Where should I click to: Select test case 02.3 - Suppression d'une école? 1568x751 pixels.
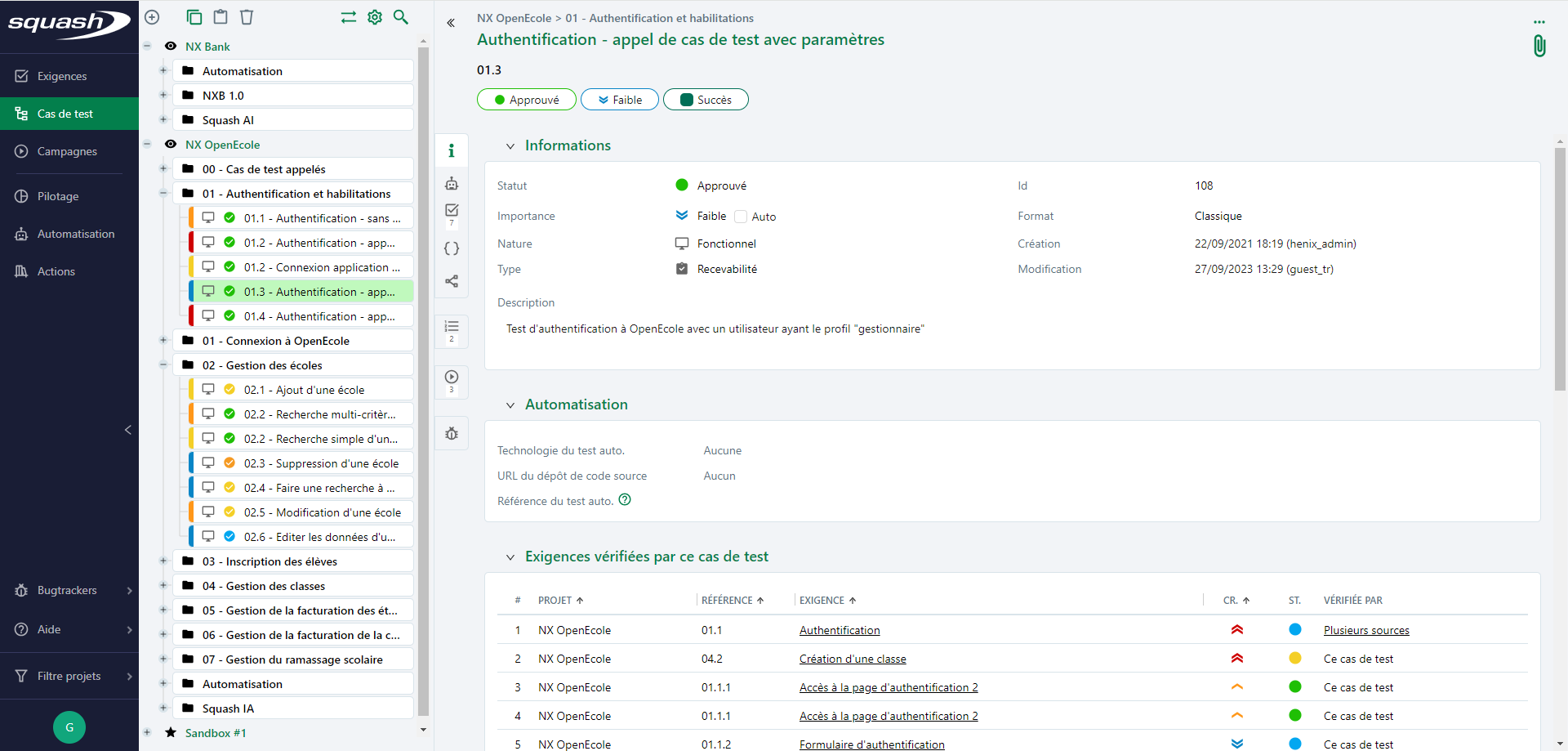click(321, 463)
